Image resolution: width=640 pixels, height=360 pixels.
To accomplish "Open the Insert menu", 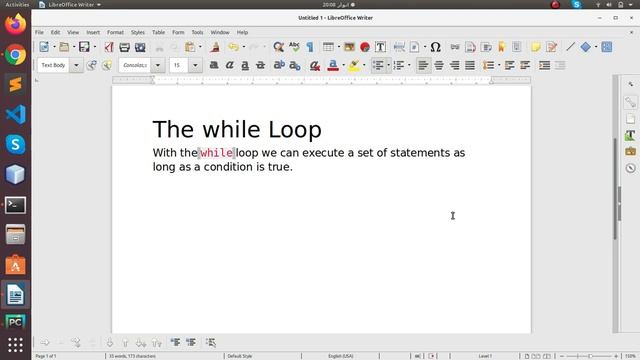I will [93, 32].
